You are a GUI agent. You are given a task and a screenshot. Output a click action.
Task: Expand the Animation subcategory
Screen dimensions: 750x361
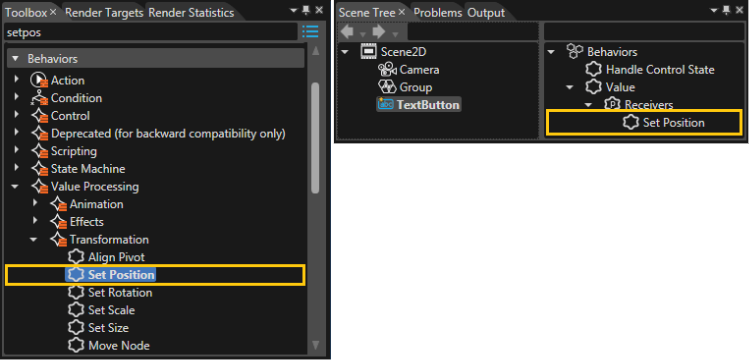35,204
